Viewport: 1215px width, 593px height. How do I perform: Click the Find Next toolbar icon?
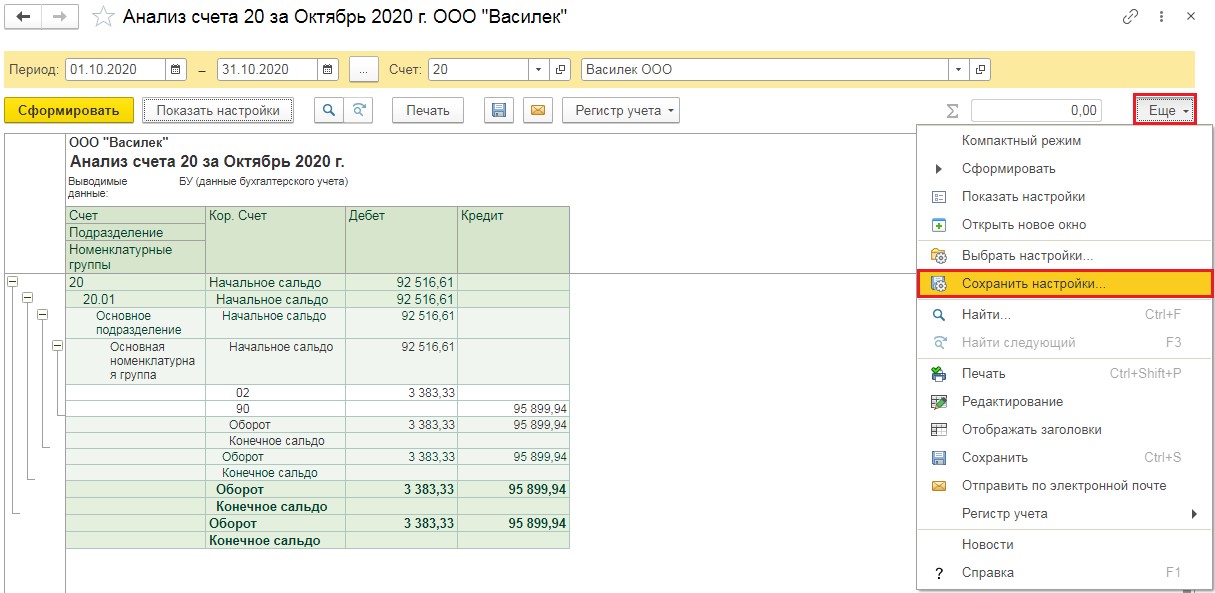pyautogui.click(x=358, y=111)
